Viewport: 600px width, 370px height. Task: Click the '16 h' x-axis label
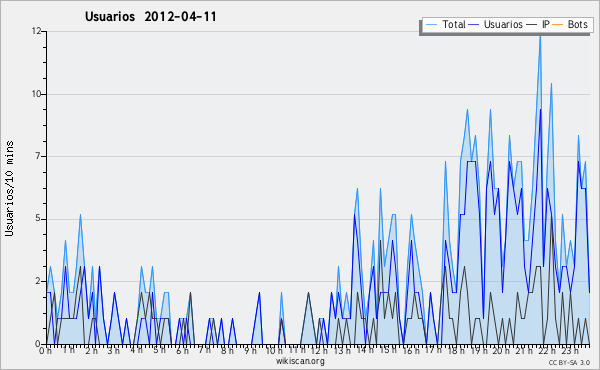click(x=411, y=351)
